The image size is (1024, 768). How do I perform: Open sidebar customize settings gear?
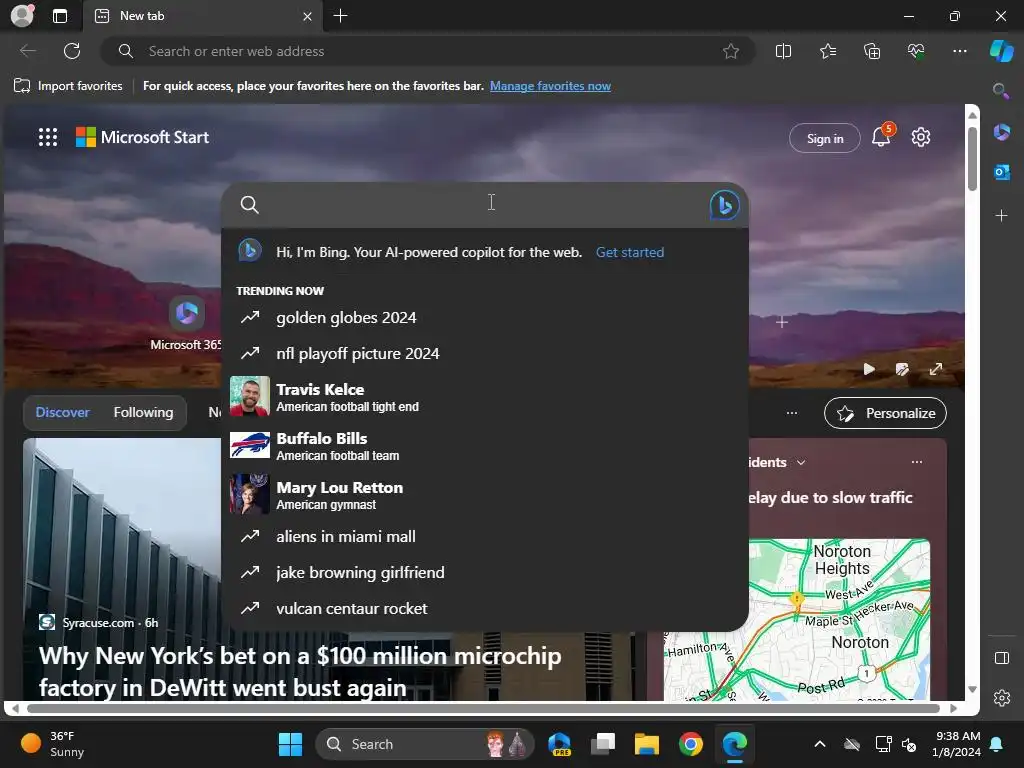[x=1001, y=698]
